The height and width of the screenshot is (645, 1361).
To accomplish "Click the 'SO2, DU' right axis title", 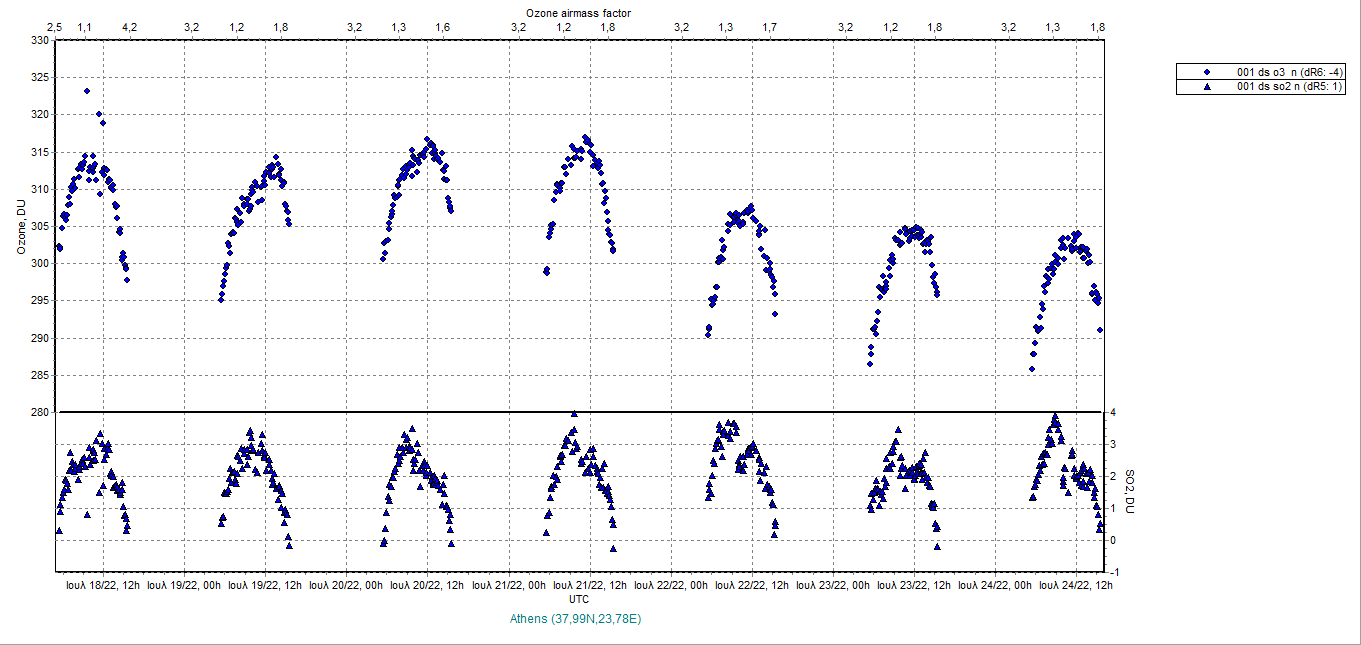I will coord(1130,492).
